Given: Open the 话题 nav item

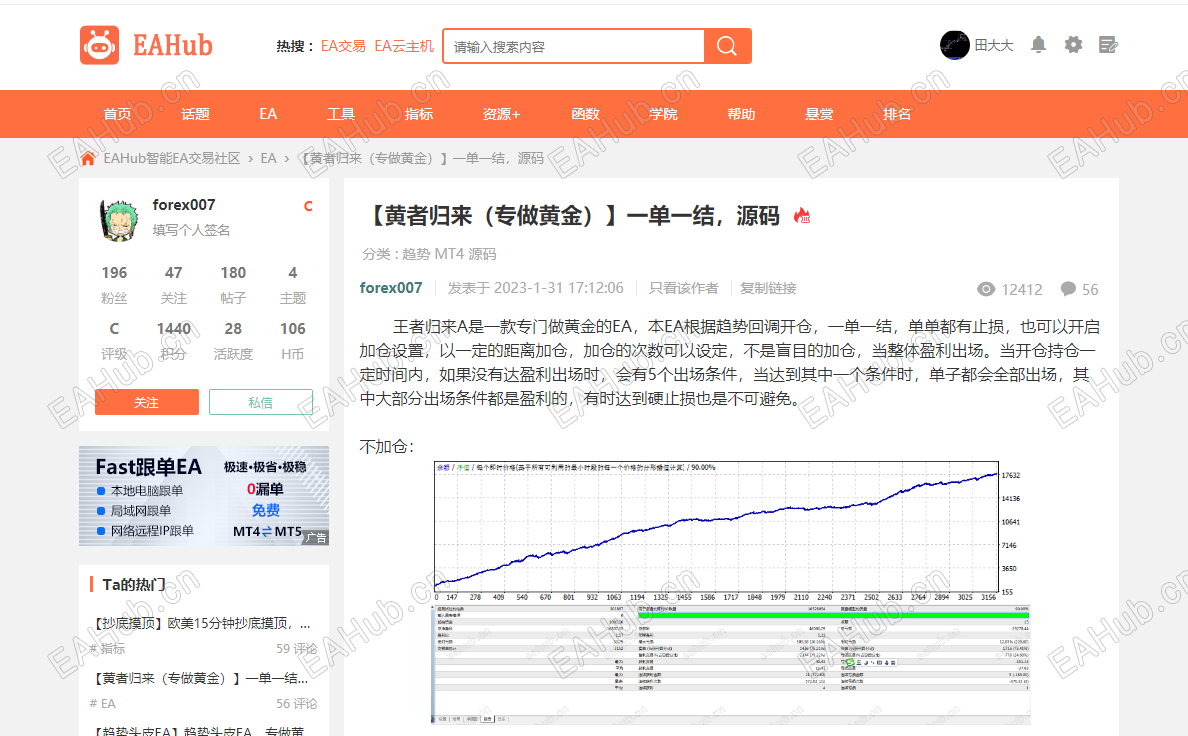Looking at the screenshot, I should click(195, 114).
